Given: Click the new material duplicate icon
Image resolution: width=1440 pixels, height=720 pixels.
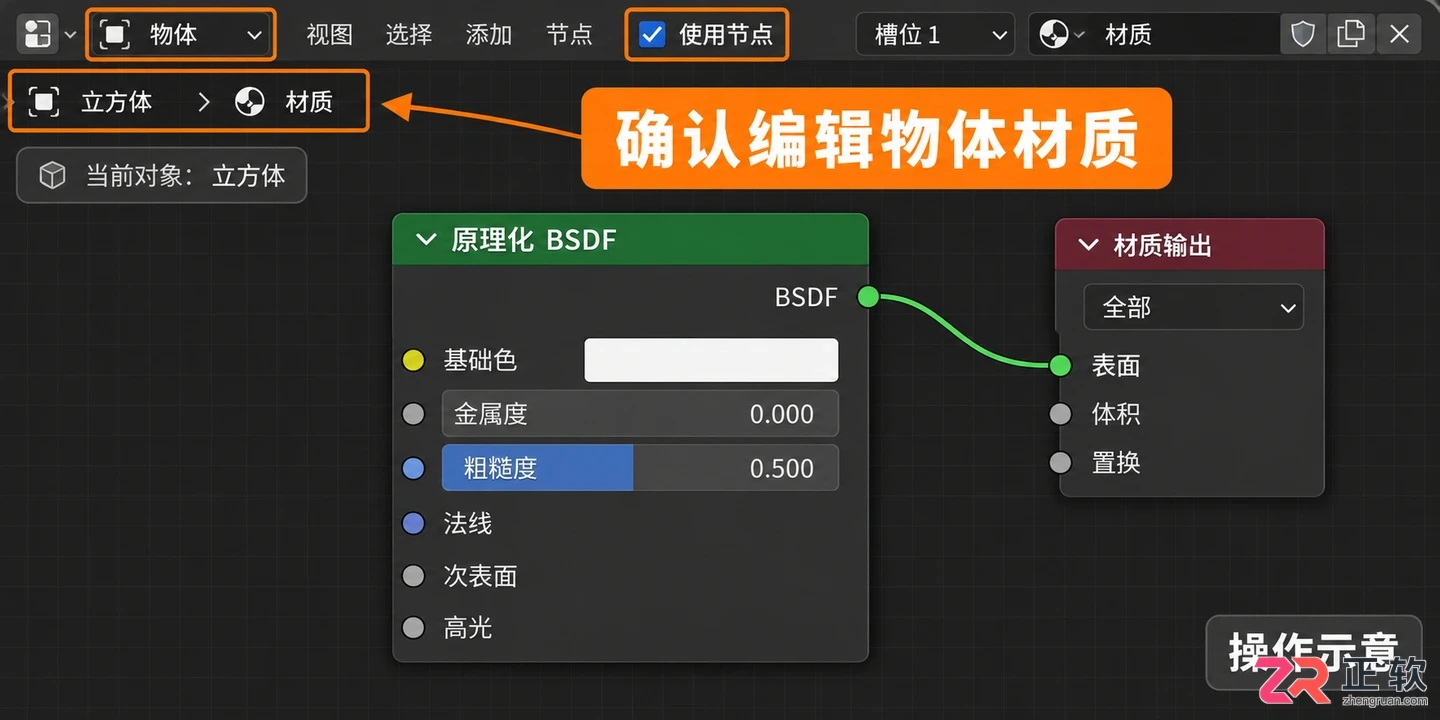Looking at the screenshot, I should pyautogui.click(x=1351, y=35).
